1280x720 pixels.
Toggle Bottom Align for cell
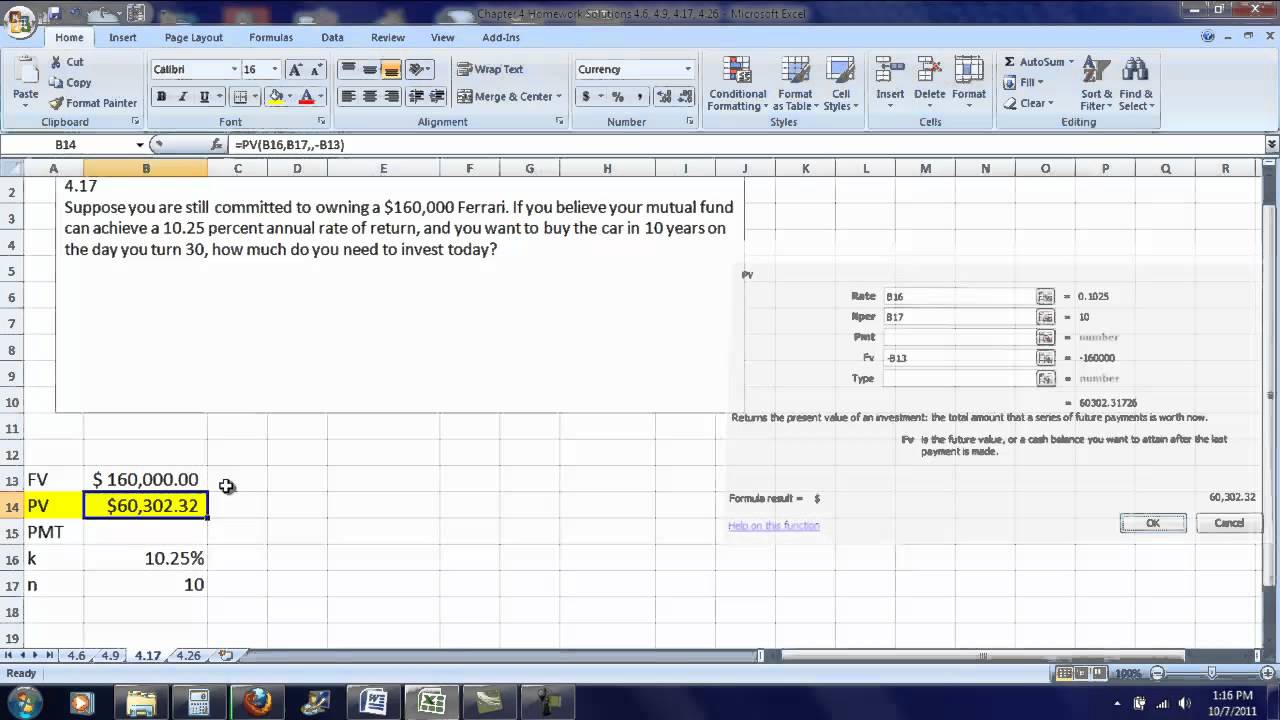[391, 69]
